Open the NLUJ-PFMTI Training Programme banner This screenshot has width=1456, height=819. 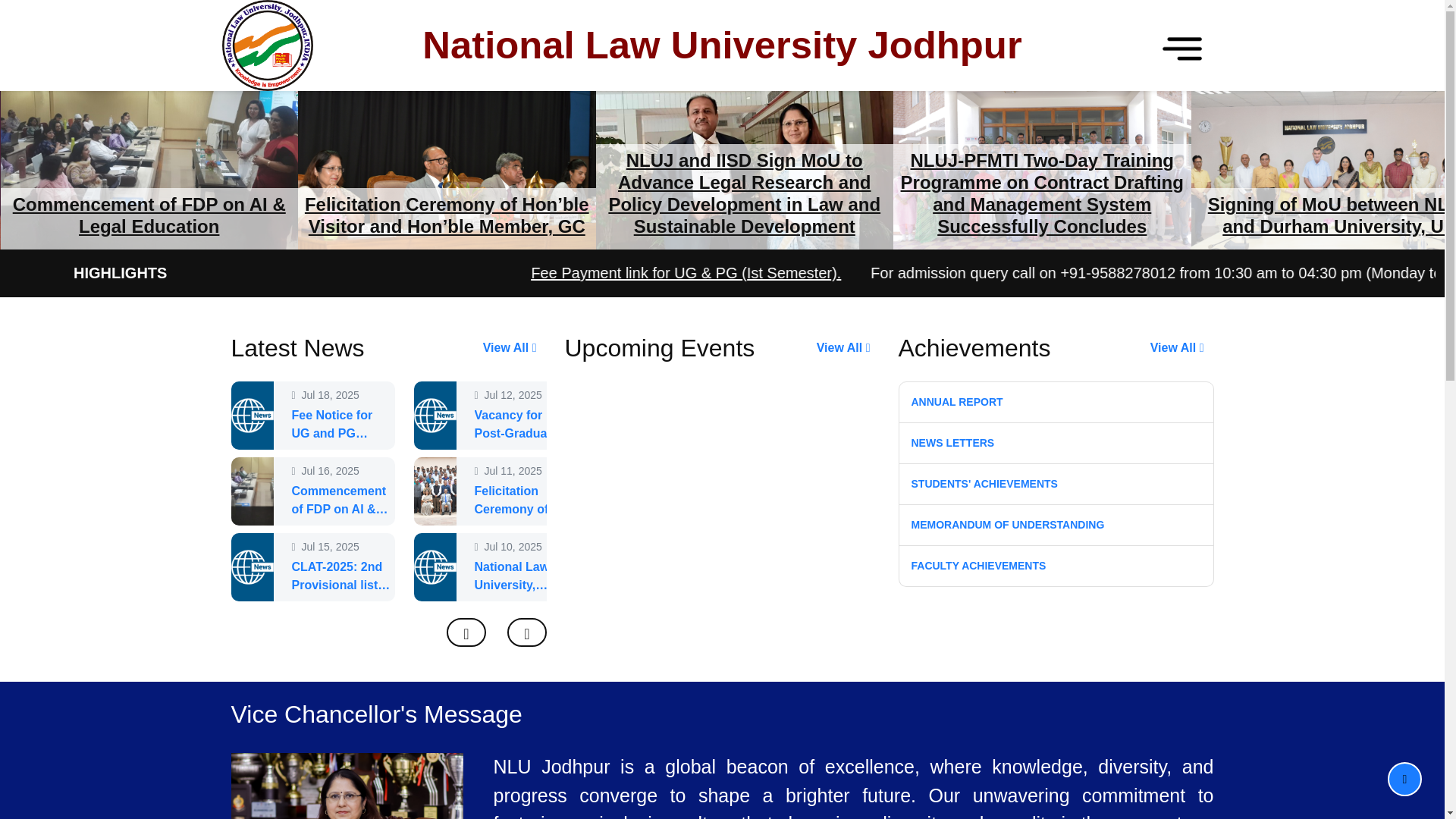click(x=1042, y=193)
